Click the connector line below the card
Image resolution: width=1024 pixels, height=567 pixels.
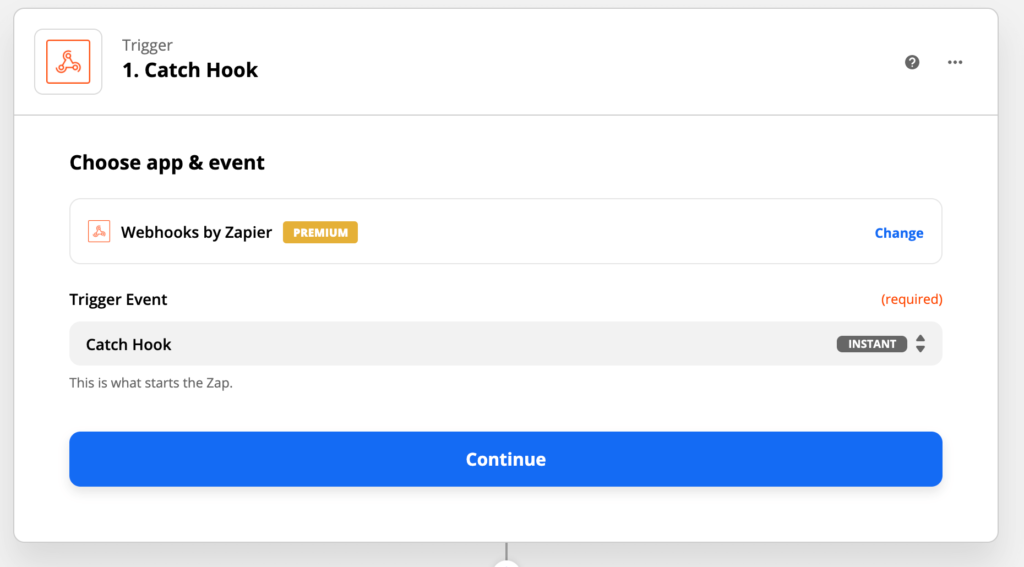tap(507, 550)
